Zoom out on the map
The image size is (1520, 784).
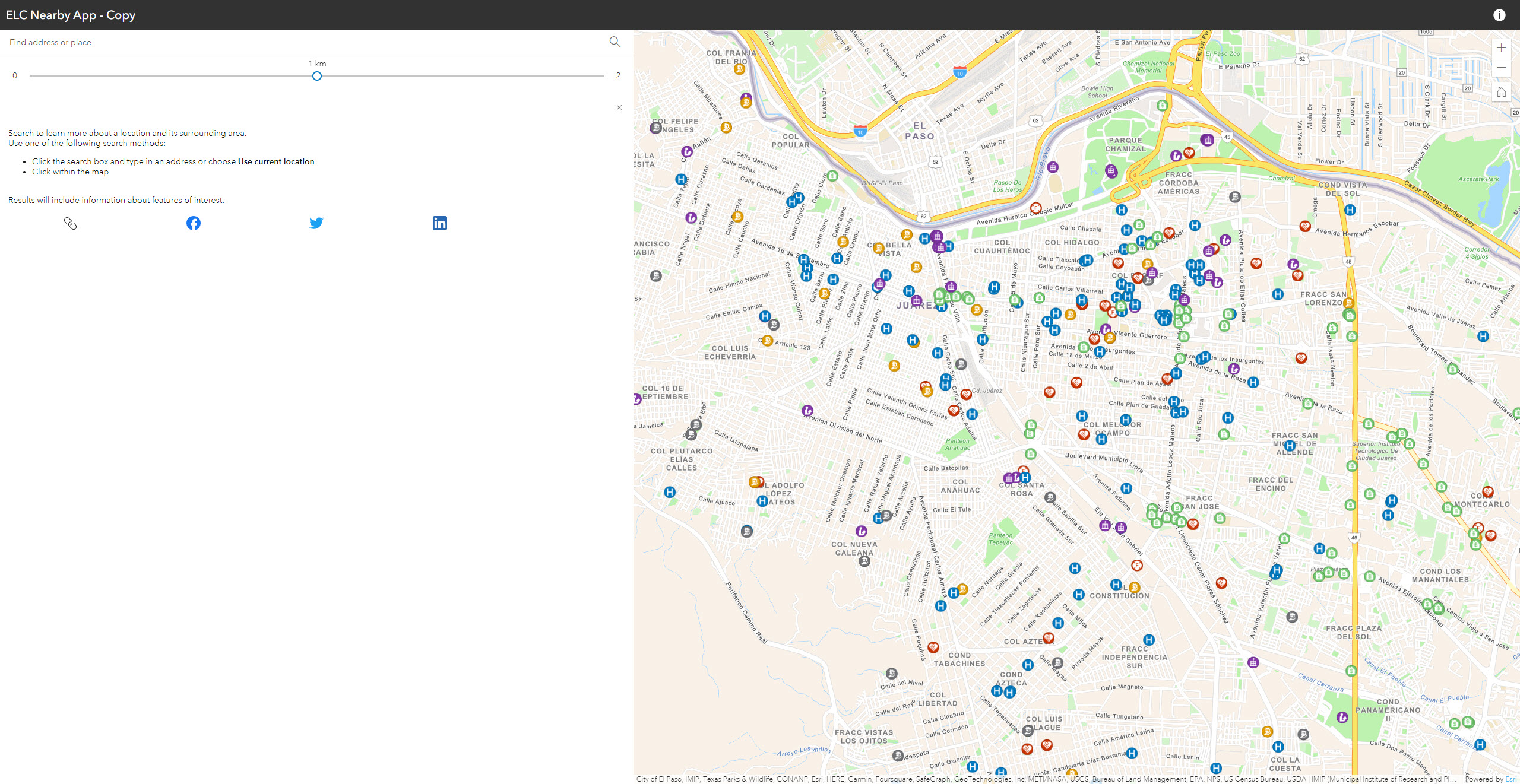(x=1501, y=67)
